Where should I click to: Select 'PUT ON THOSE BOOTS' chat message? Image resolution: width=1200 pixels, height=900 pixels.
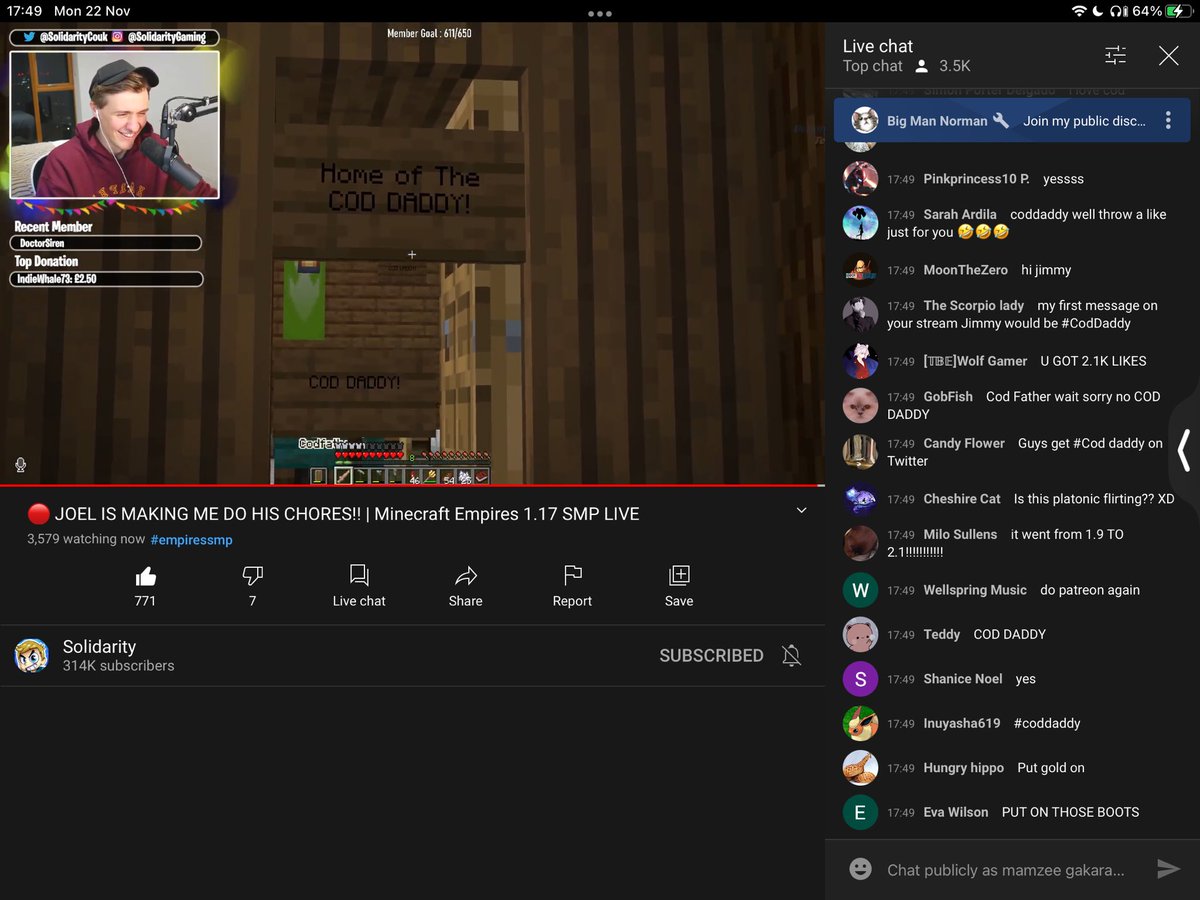tap(1070, 812)
